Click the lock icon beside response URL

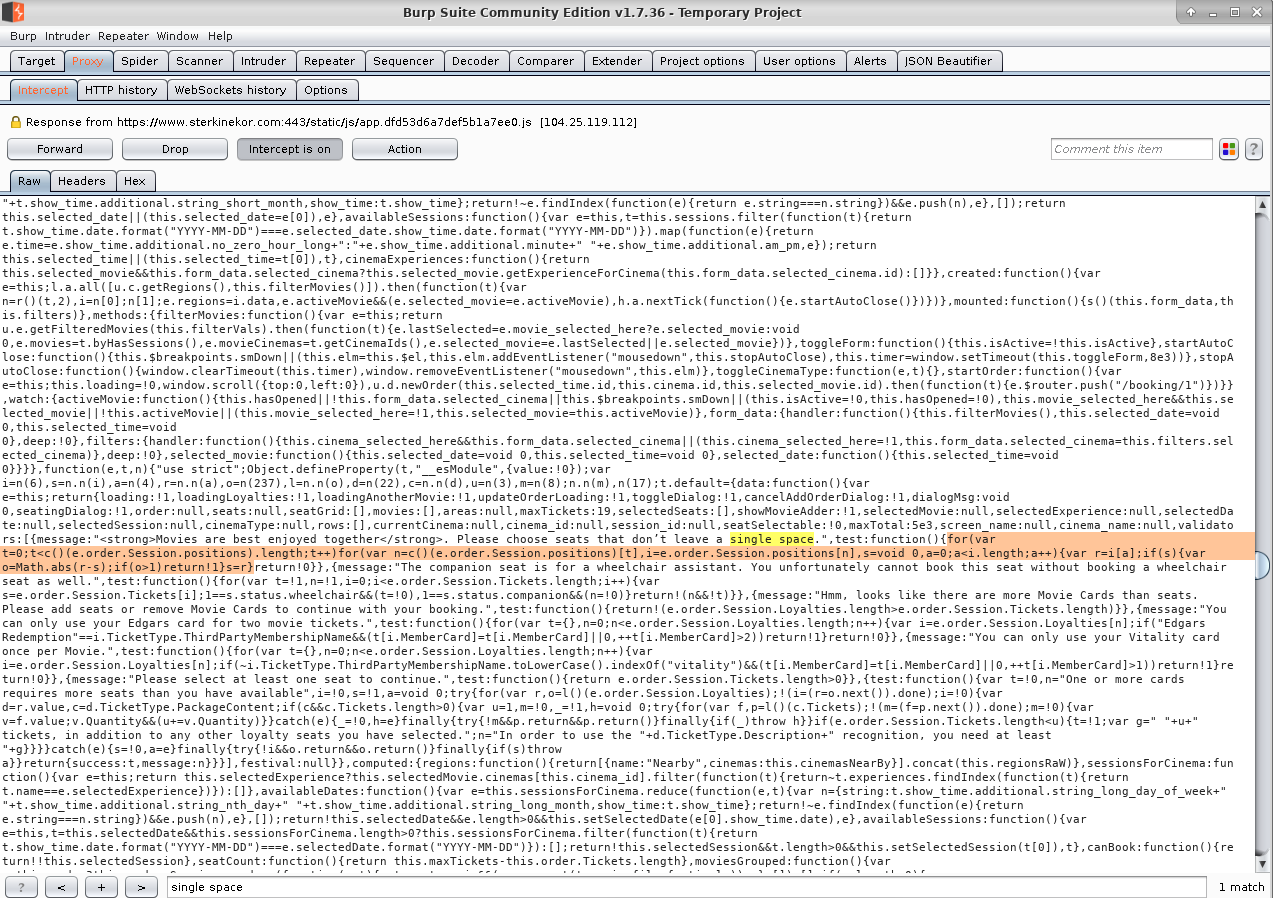[16, 122]
